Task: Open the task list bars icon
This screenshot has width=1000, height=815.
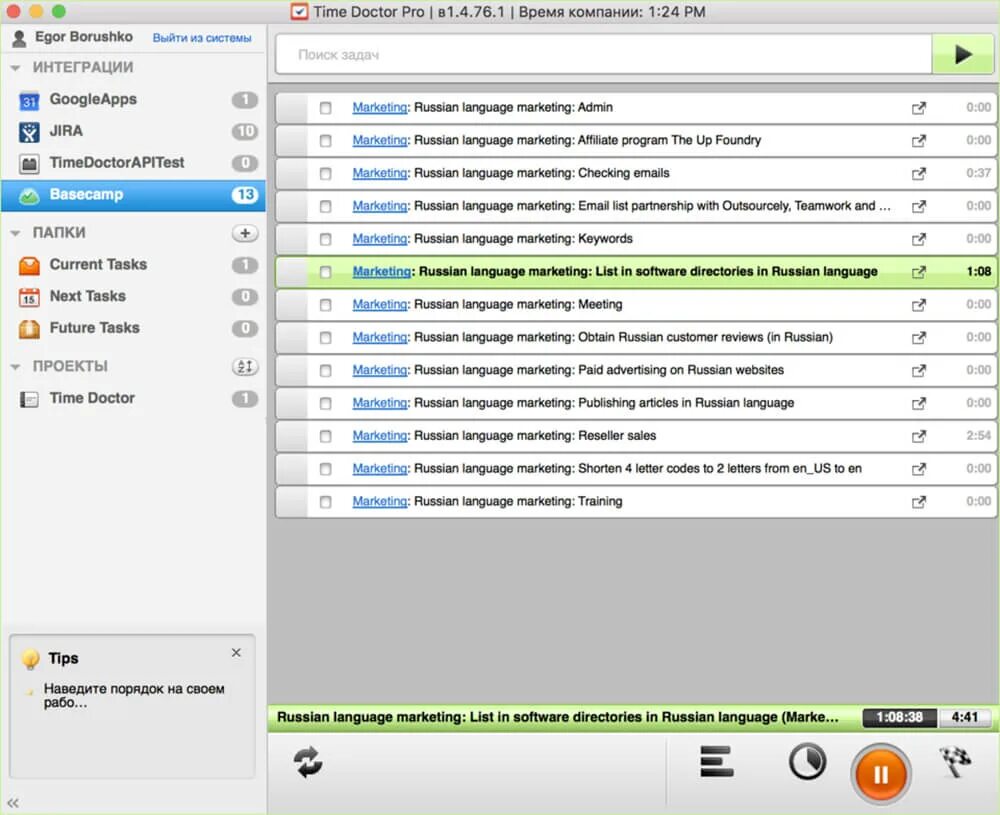Action: point(716,761)
